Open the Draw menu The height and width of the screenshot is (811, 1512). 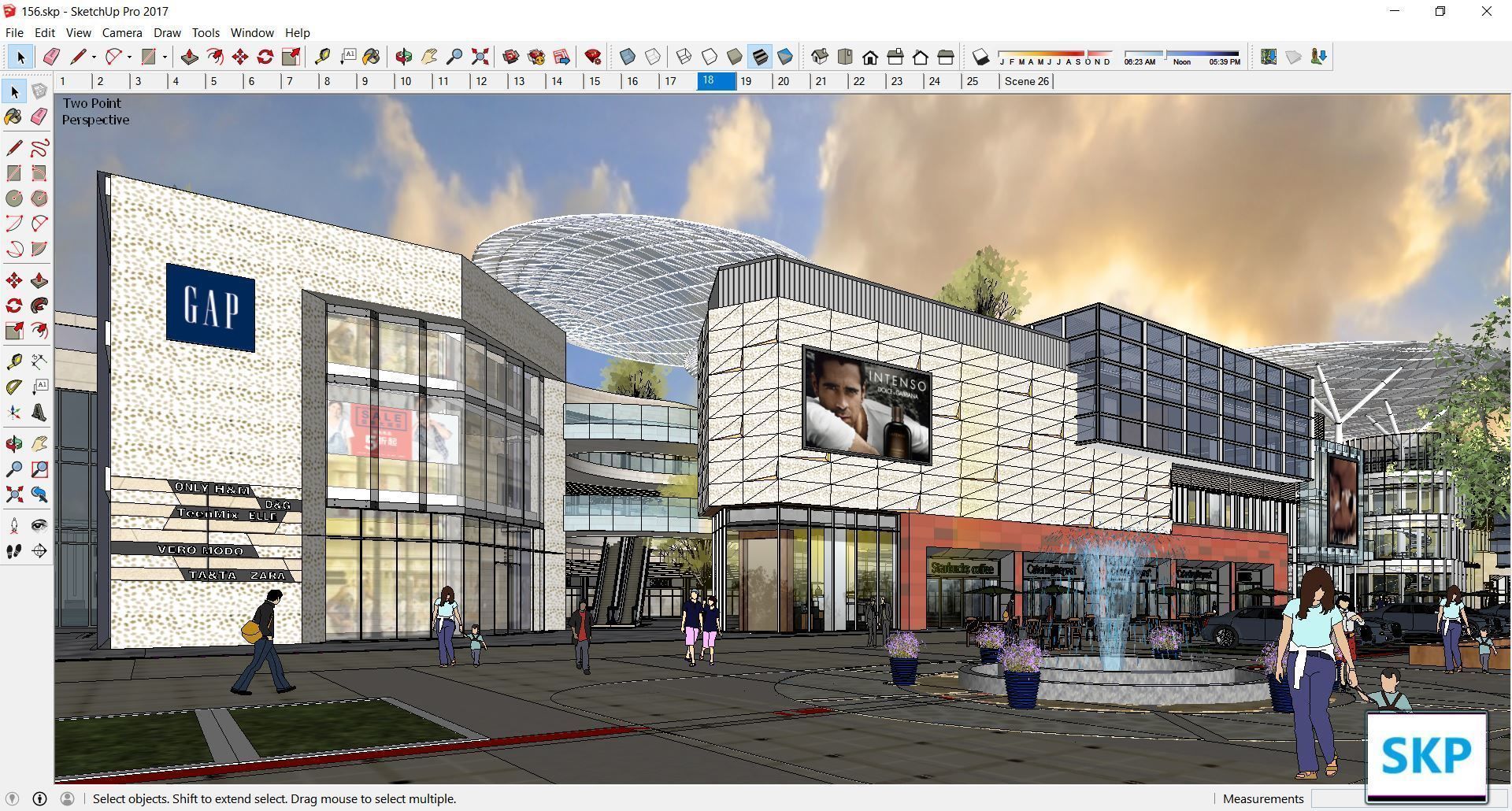[x=167, y=32]
